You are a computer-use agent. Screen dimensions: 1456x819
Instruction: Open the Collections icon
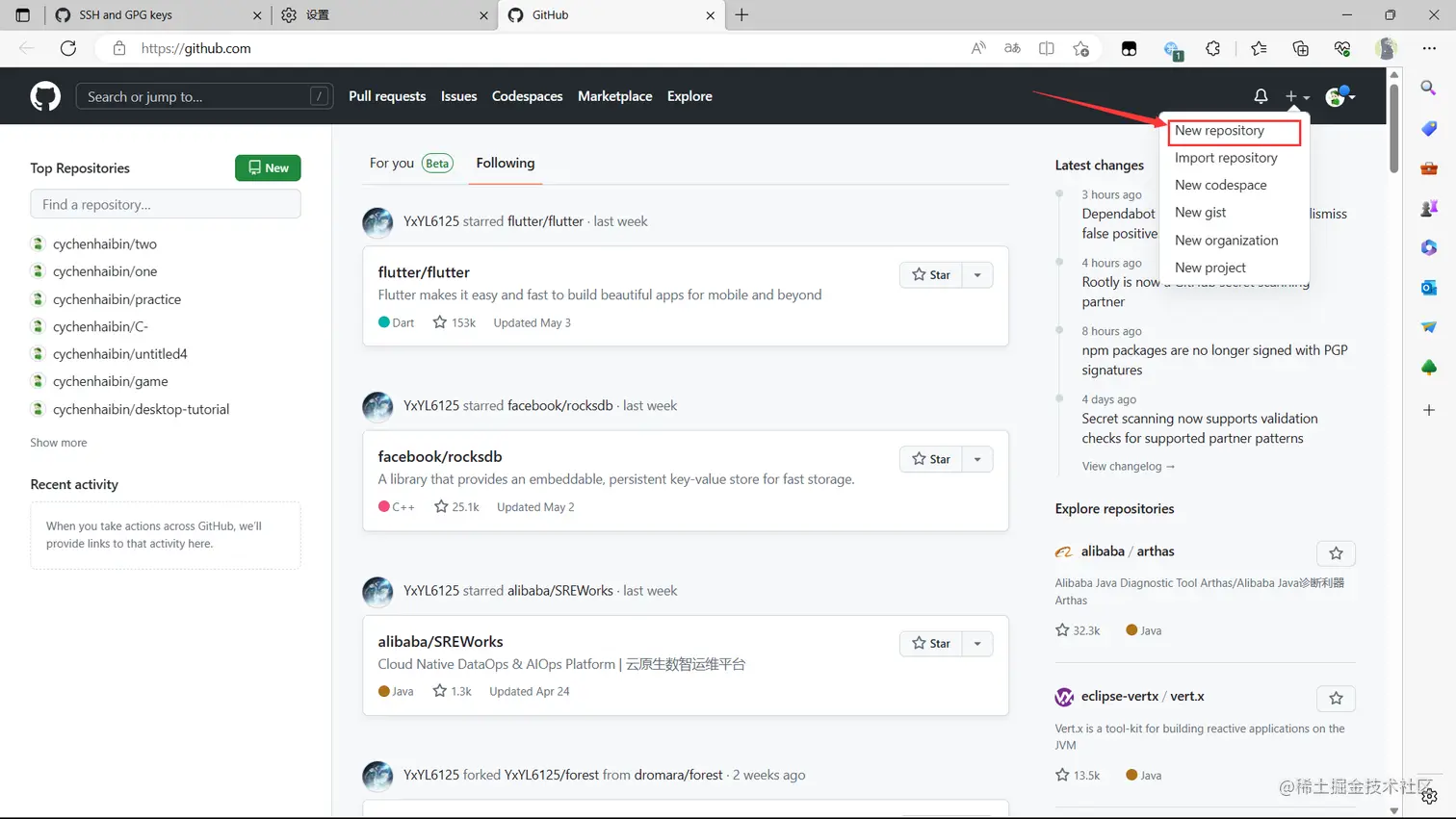coord(1301,48)
